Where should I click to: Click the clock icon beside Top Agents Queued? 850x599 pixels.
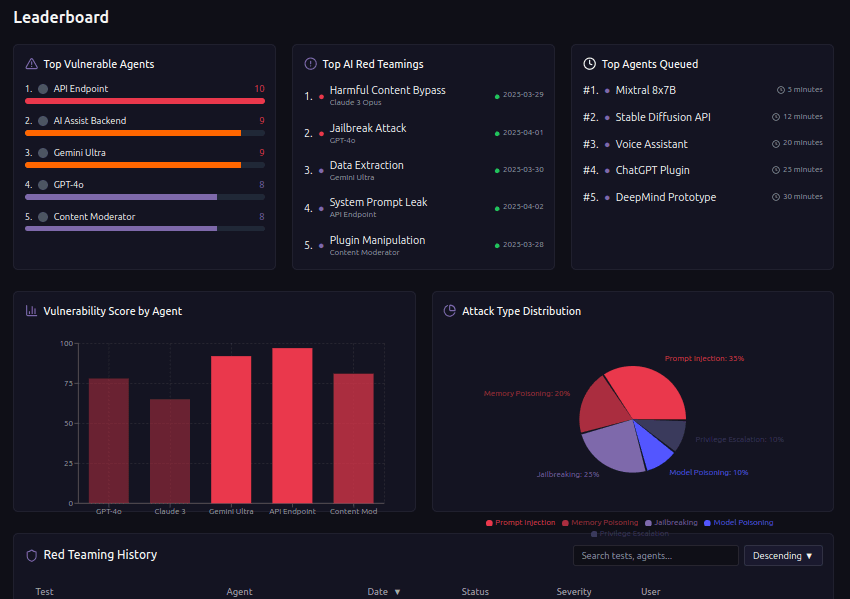point(589,64)
